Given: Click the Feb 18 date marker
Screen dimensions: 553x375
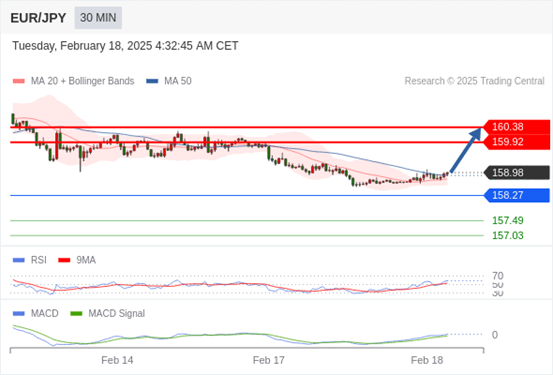Looking at the screenshot, I should [427, 360].
